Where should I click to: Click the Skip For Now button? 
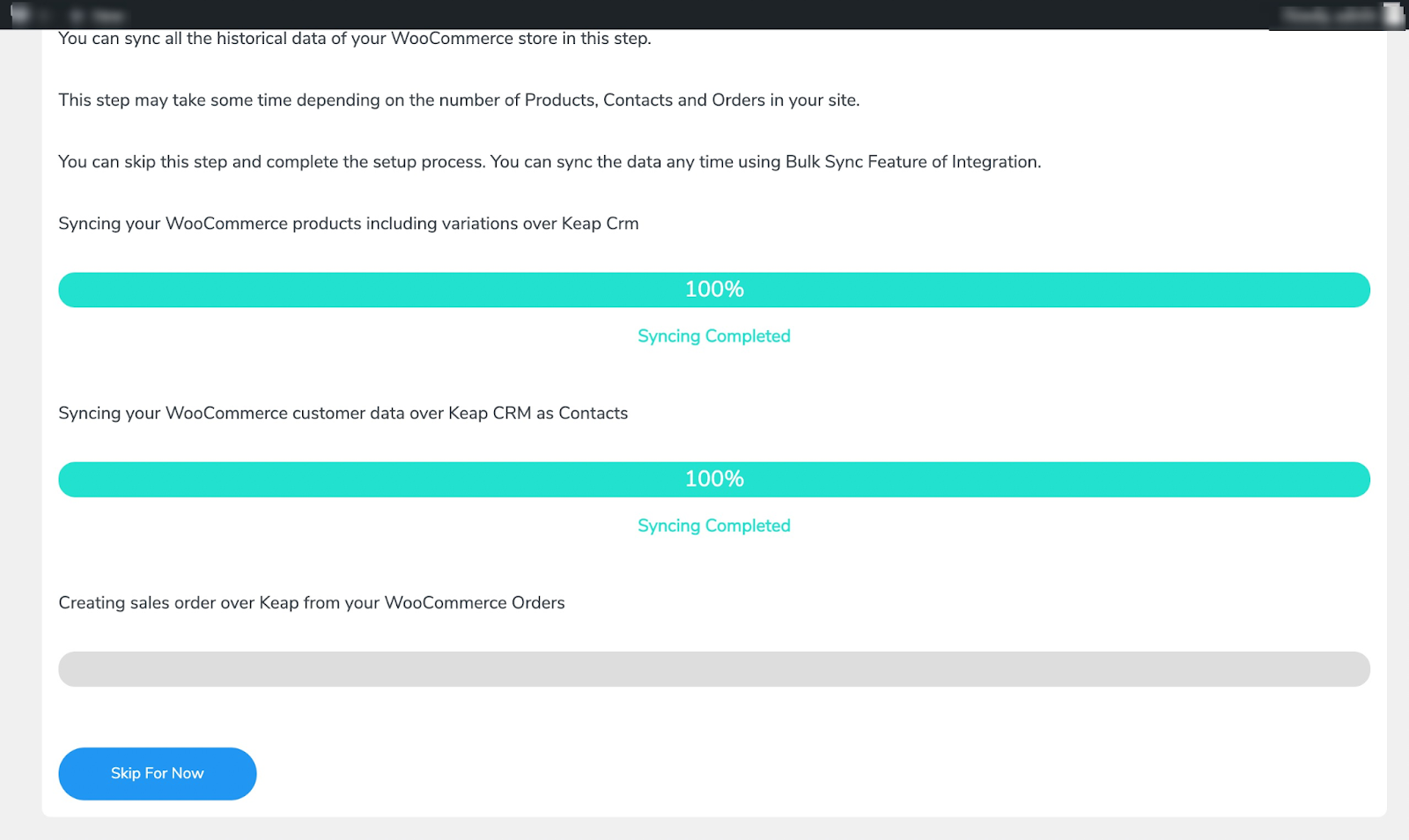coord(158,773)
